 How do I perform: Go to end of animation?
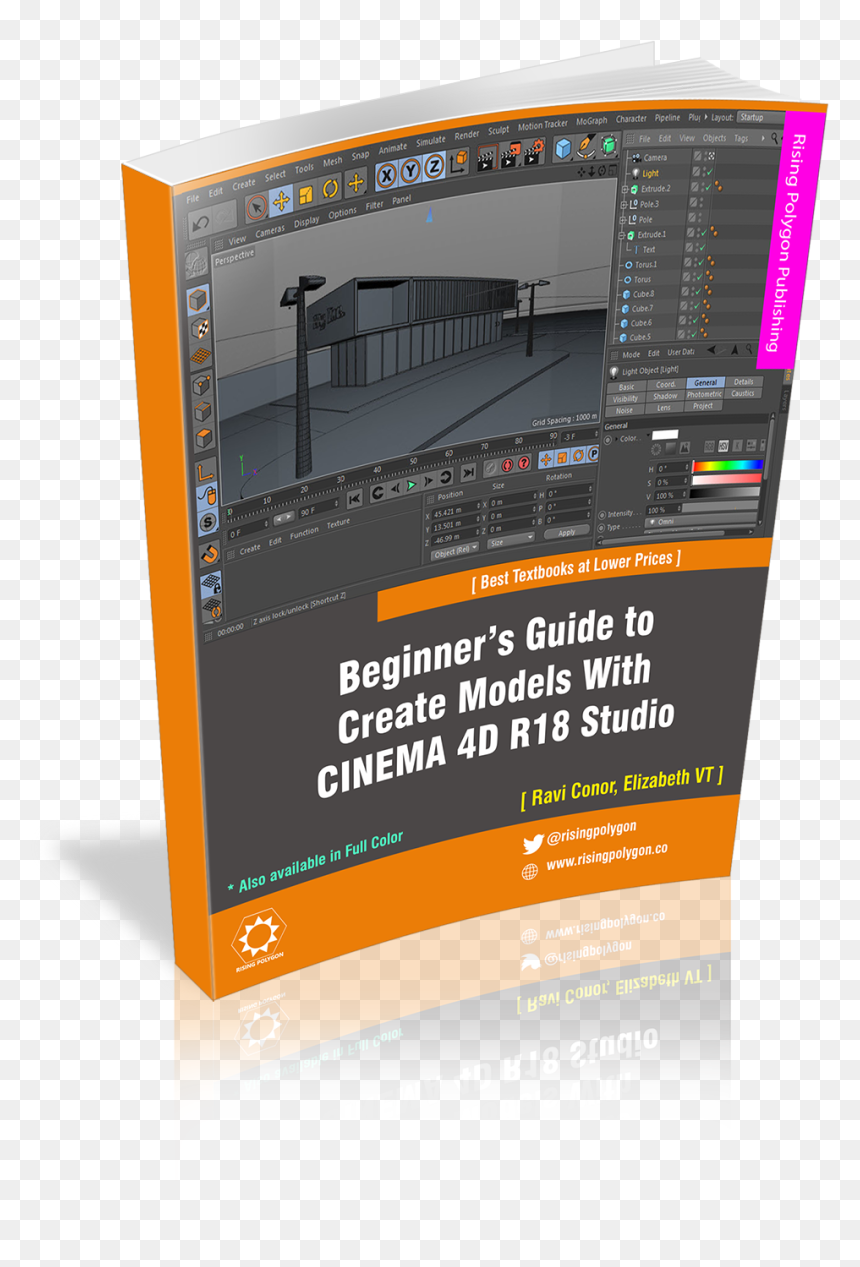point(466,474)
